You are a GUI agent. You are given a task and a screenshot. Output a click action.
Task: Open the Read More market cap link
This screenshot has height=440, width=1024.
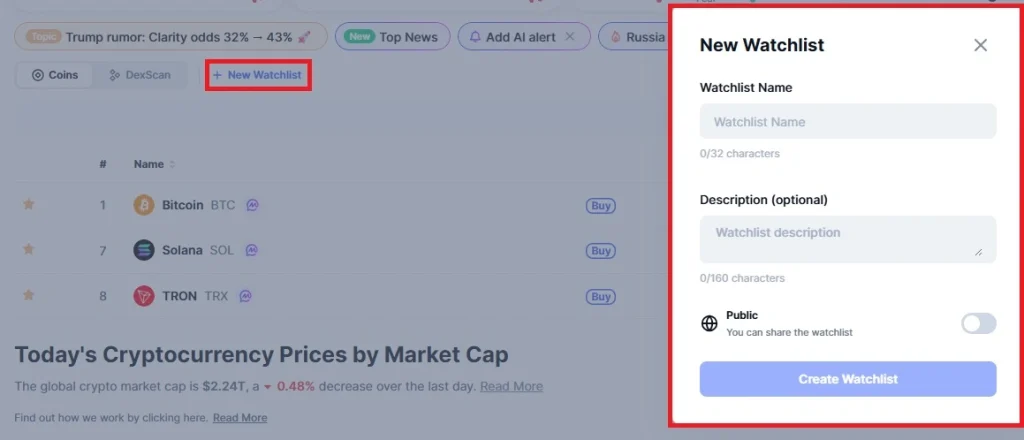[x=511, y=386]
